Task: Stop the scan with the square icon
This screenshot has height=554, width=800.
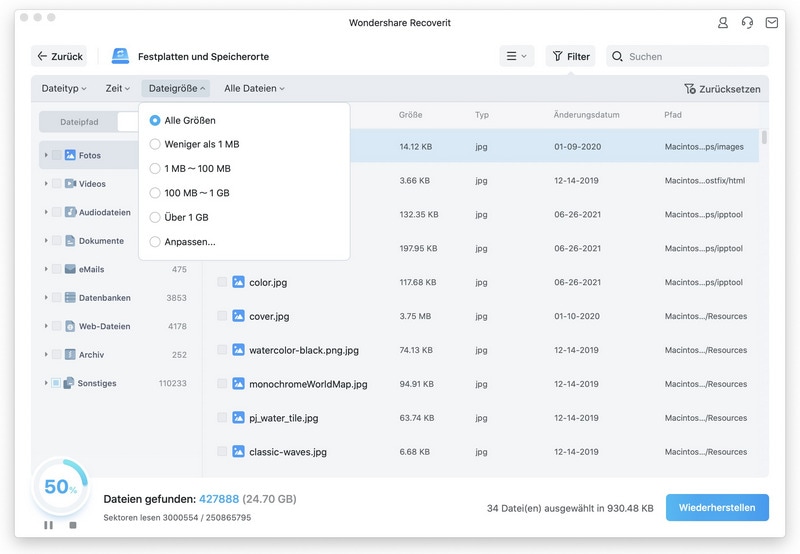Action: click(x=73, y=525)
